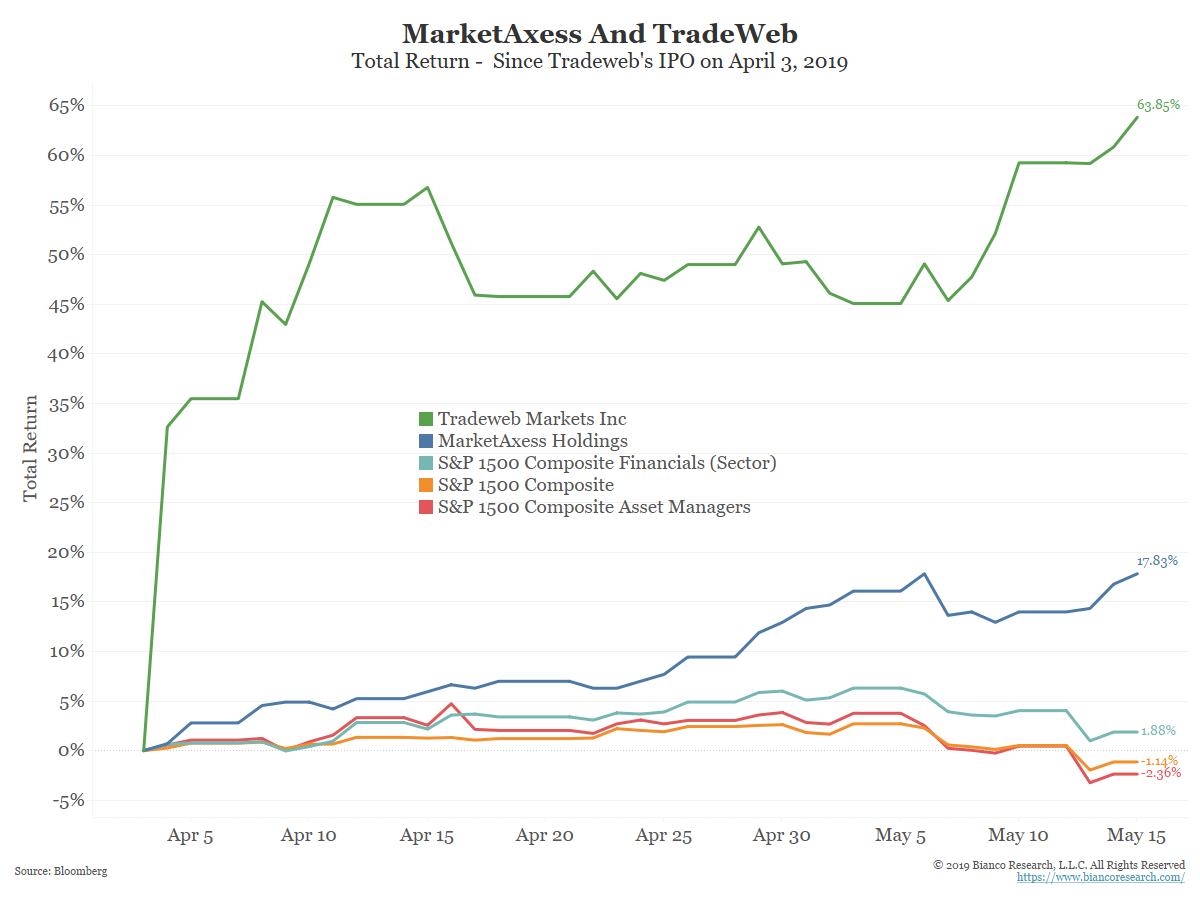Screen dimensions: 1200x900
Task: Click the "May 15" date label
Action: [x=1135, y=836]
